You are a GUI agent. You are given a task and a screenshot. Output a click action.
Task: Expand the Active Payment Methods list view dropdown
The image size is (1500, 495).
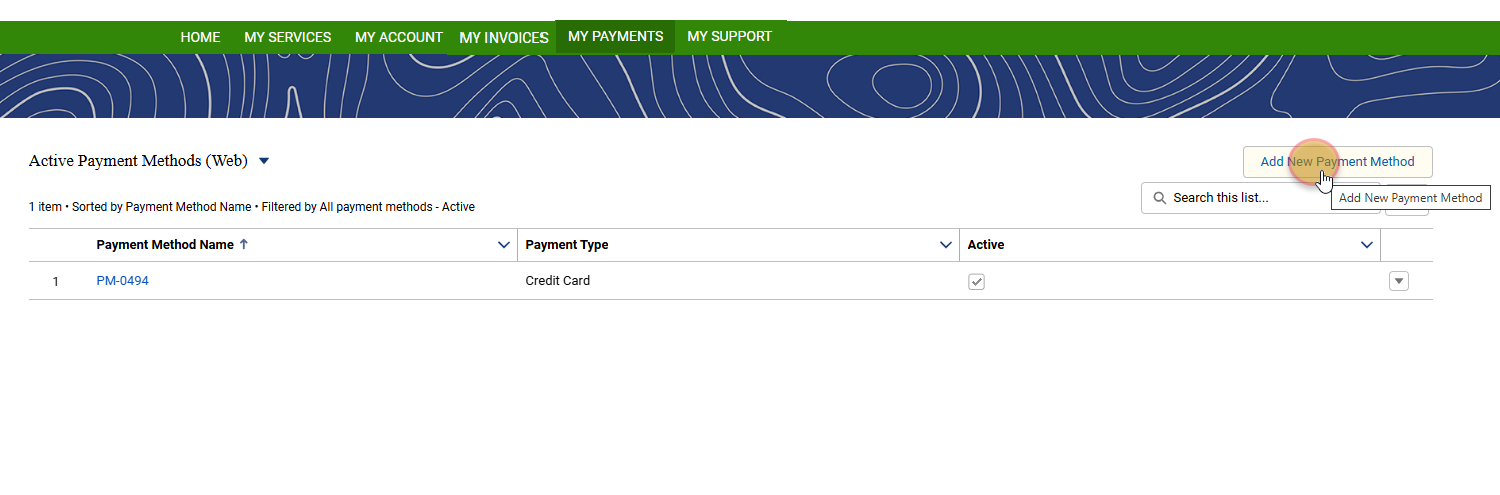(264, 161)
